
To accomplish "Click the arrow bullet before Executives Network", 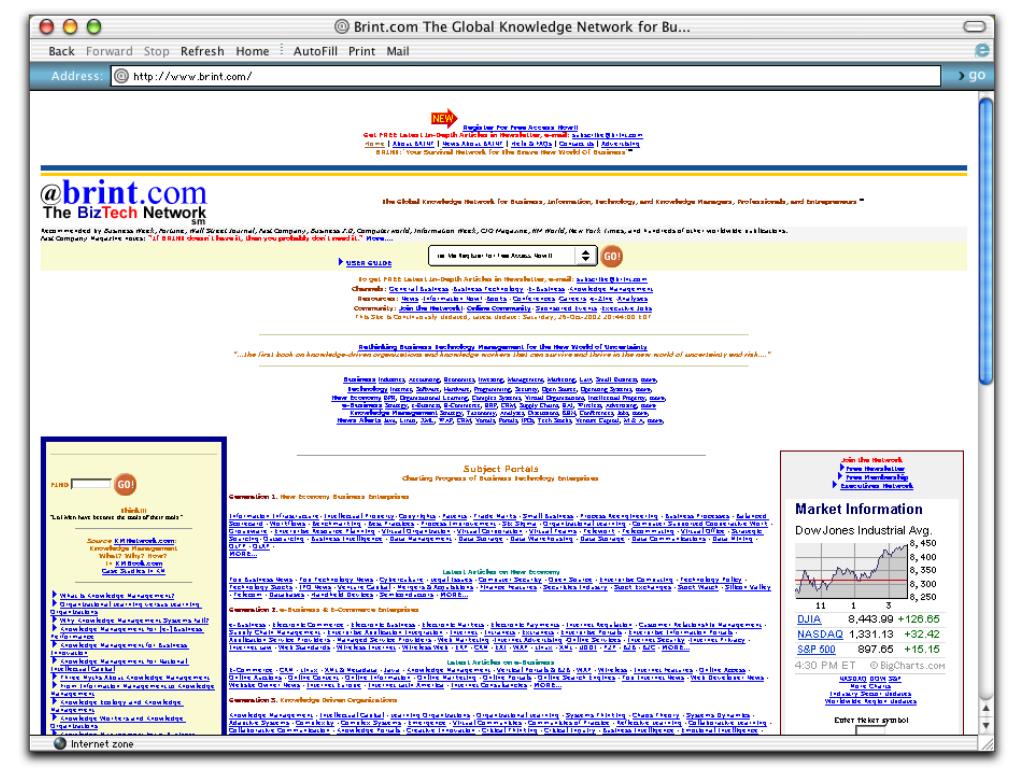I will coord(835,485).
